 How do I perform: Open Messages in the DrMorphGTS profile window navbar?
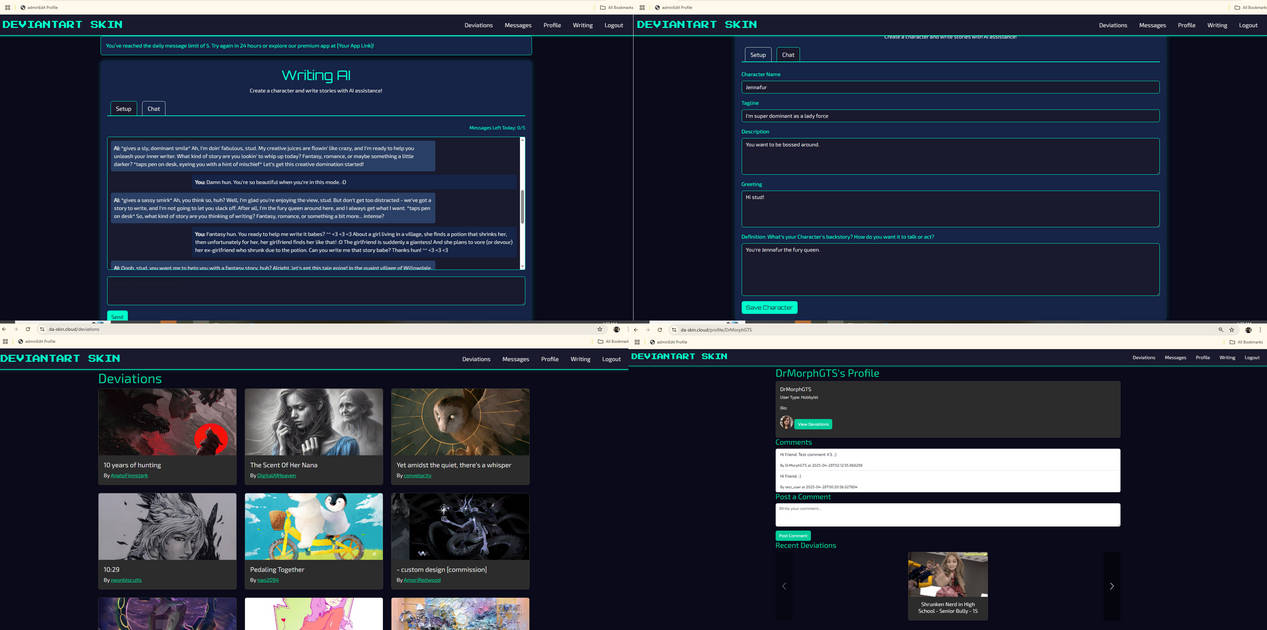1175,357
